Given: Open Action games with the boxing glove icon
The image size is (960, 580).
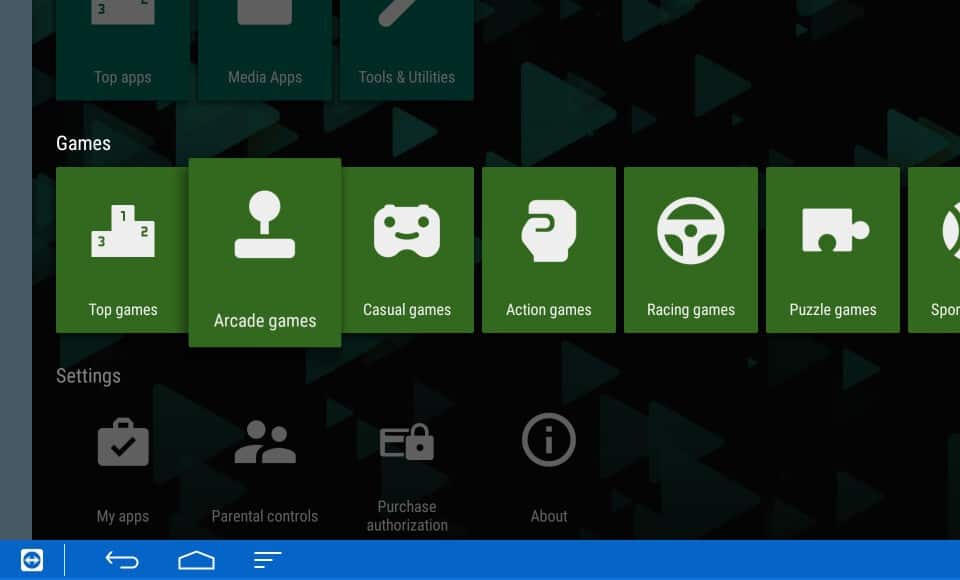Looking at the screenshot, I should pos(549,229).
